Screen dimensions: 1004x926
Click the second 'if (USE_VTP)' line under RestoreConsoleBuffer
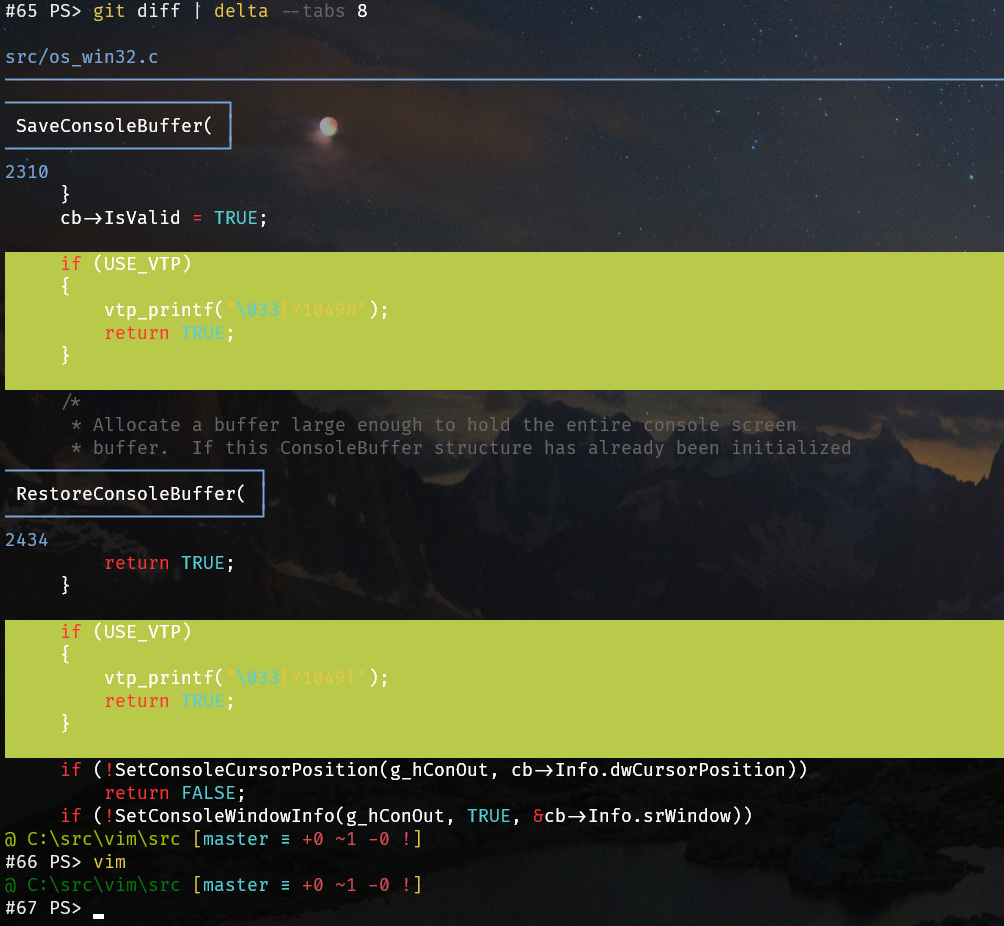(126, 631)
